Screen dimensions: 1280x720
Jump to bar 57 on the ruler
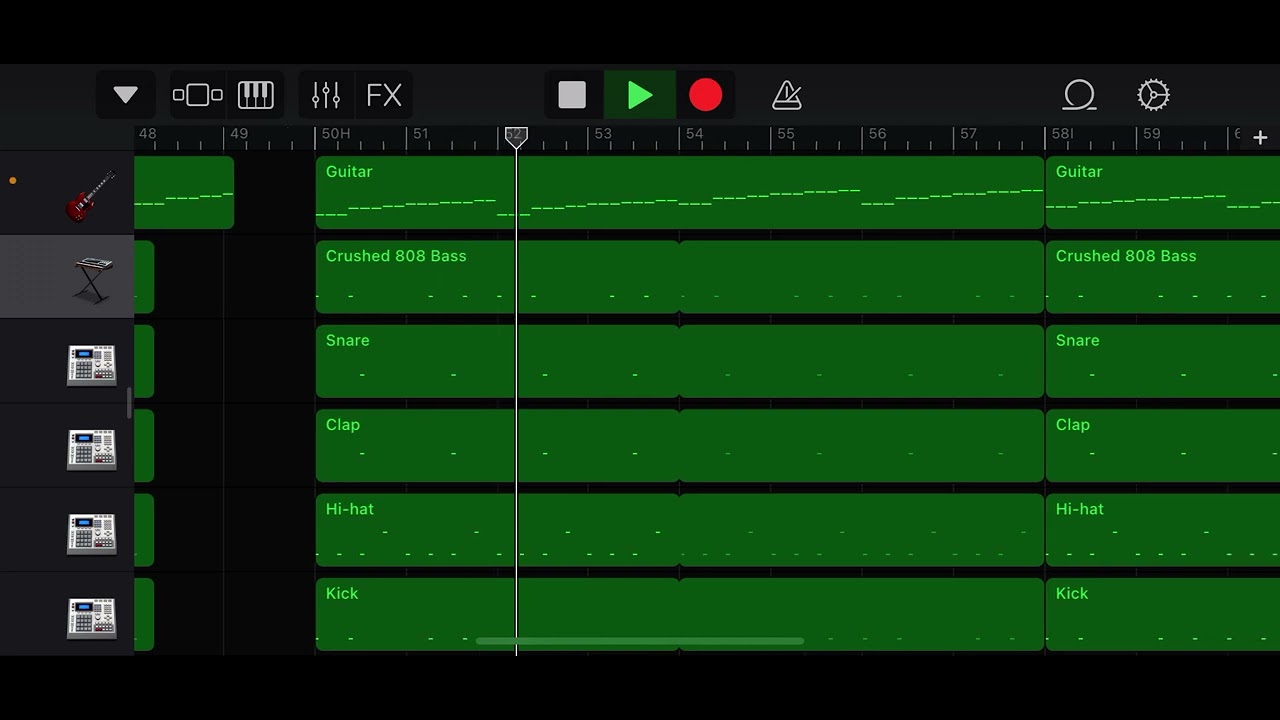(x=968, y=134)
